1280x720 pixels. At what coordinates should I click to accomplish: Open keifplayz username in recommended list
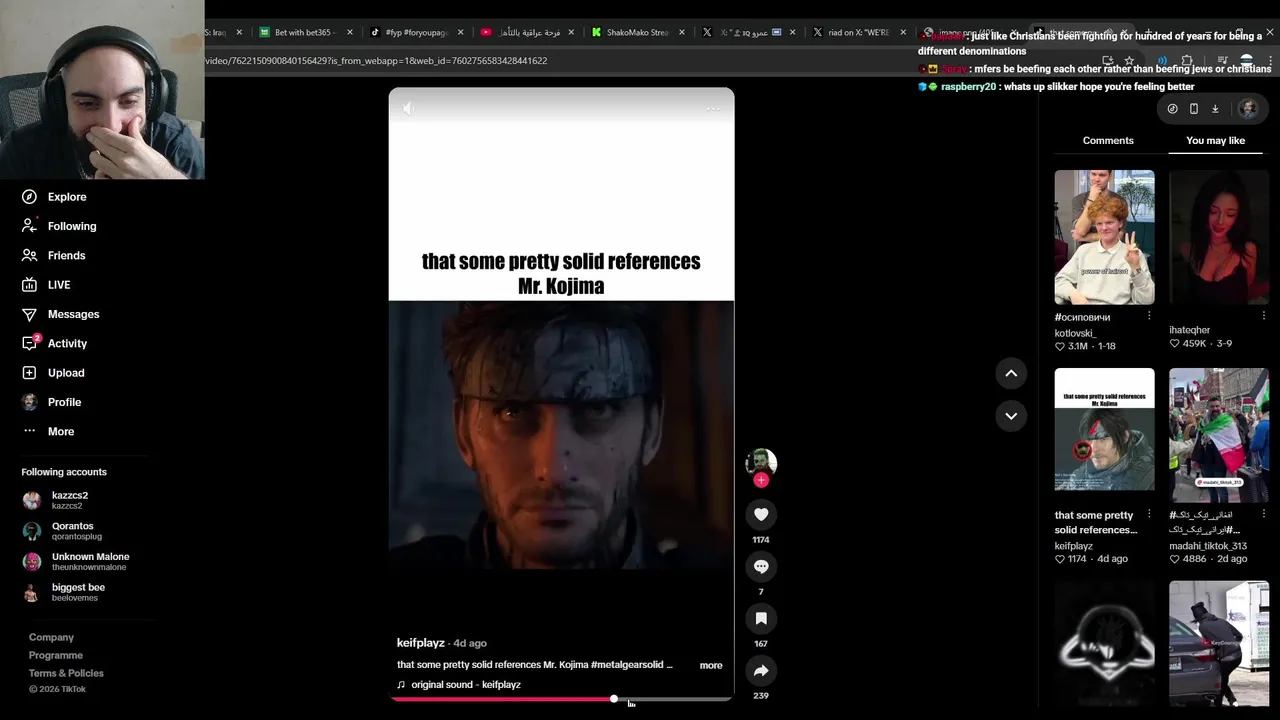coord(1074,546)
